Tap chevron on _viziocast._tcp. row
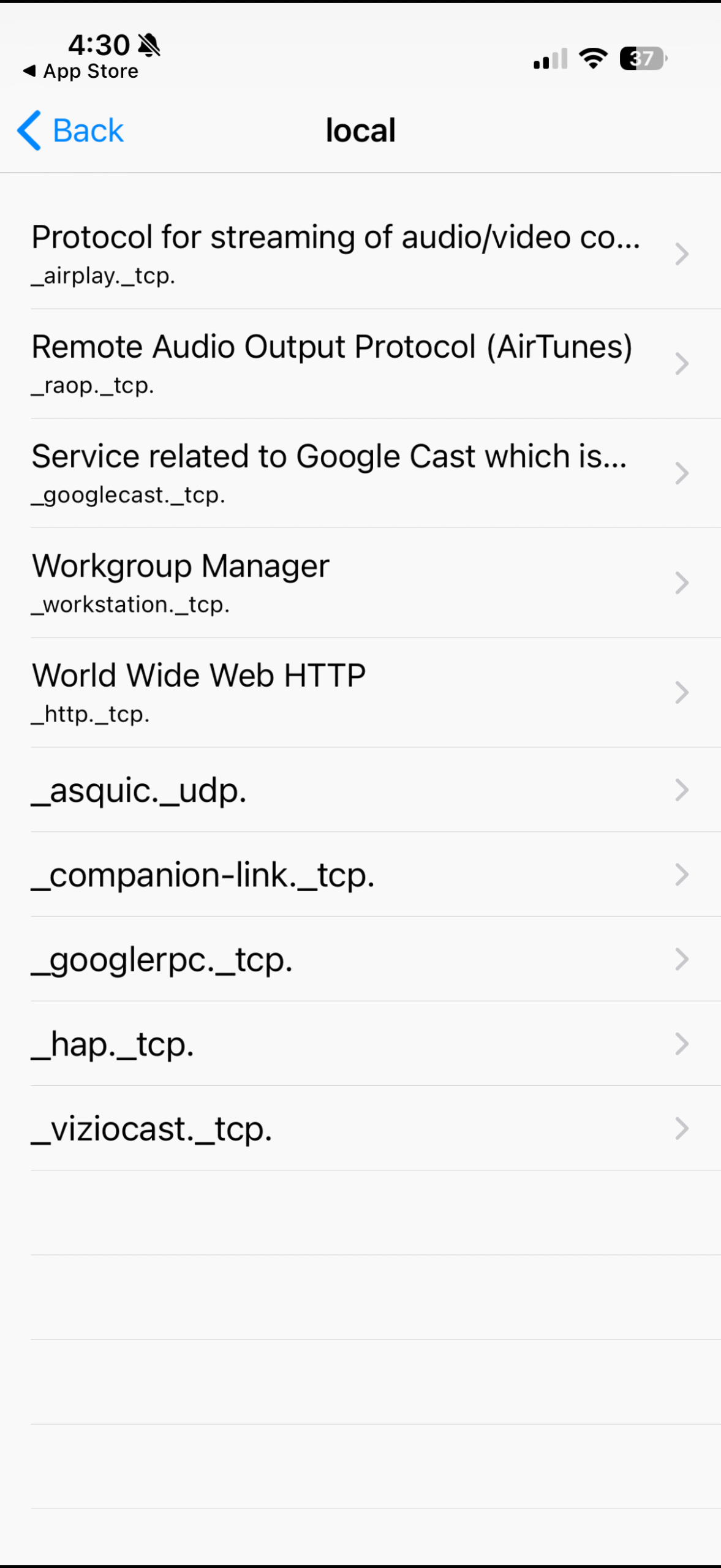The image size is (721, 1568). click(x=682, y=1128)
